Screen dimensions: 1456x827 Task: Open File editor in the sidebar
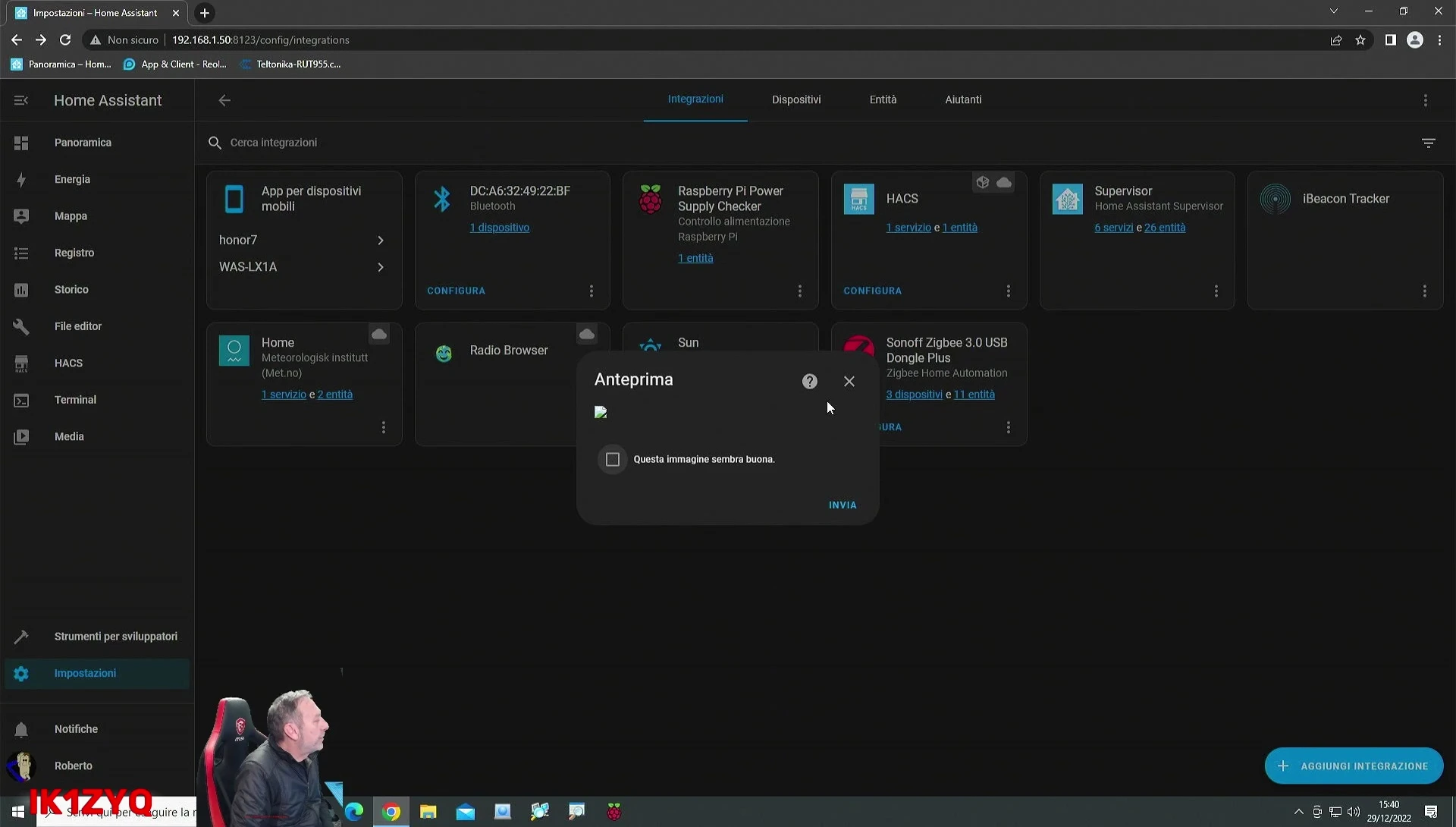(x=97, y=326)
